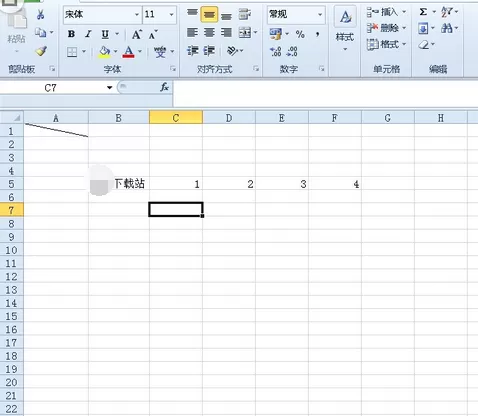This screenshot has width=478, height=416.
Task: Click the Name Box showing C7
Action: coord(53,88)
